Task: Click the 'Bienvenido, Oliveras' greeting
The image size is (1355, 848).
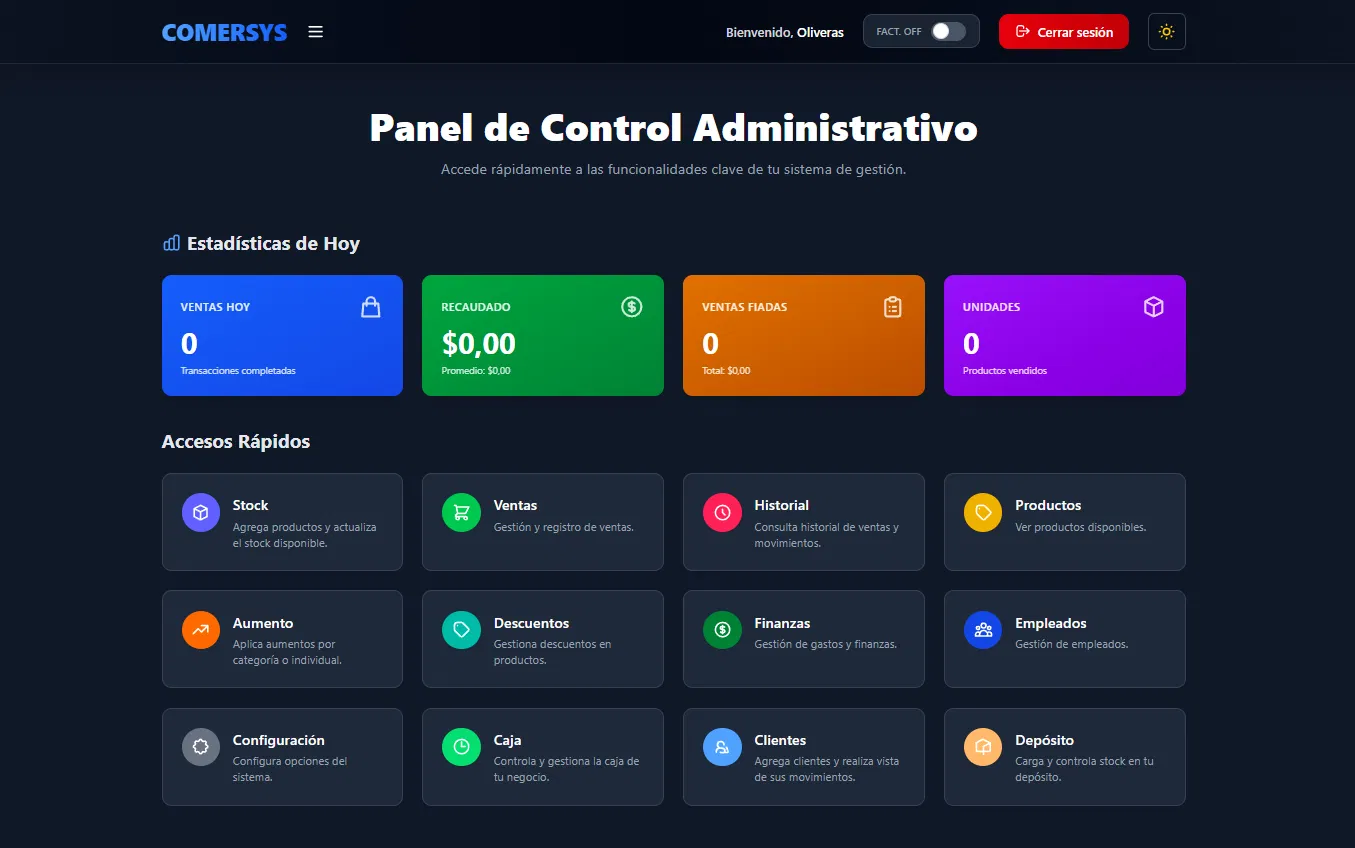Action: coord(785,32)
